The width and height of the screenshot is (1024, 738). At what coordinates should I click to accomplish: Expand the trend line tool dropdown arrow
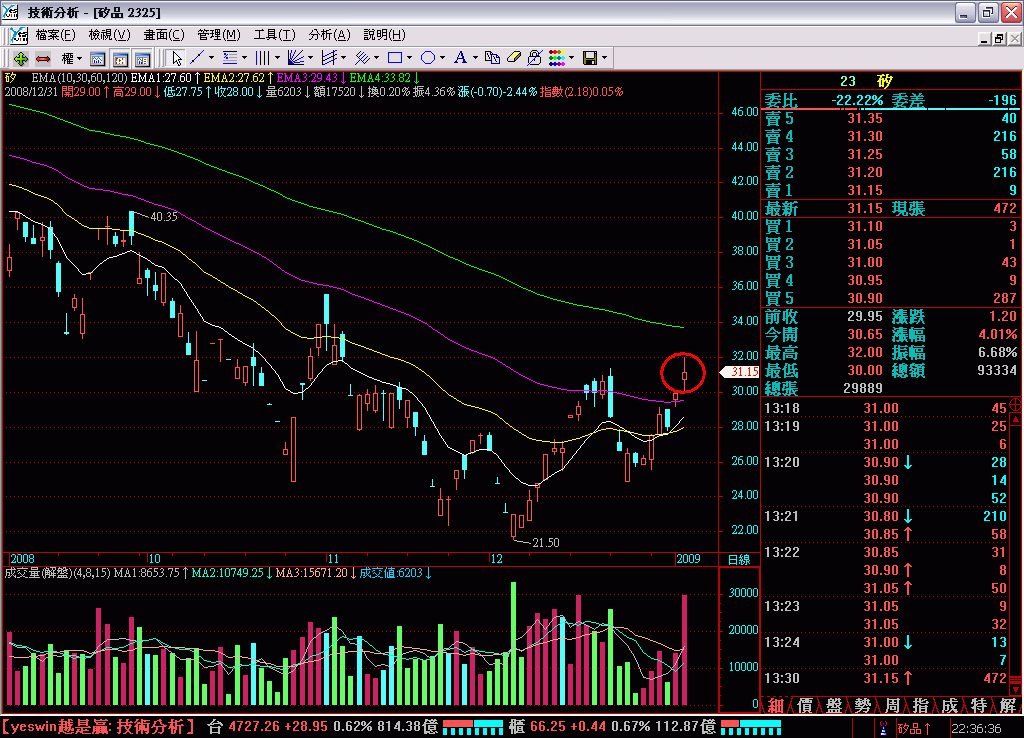click(211, 59)
